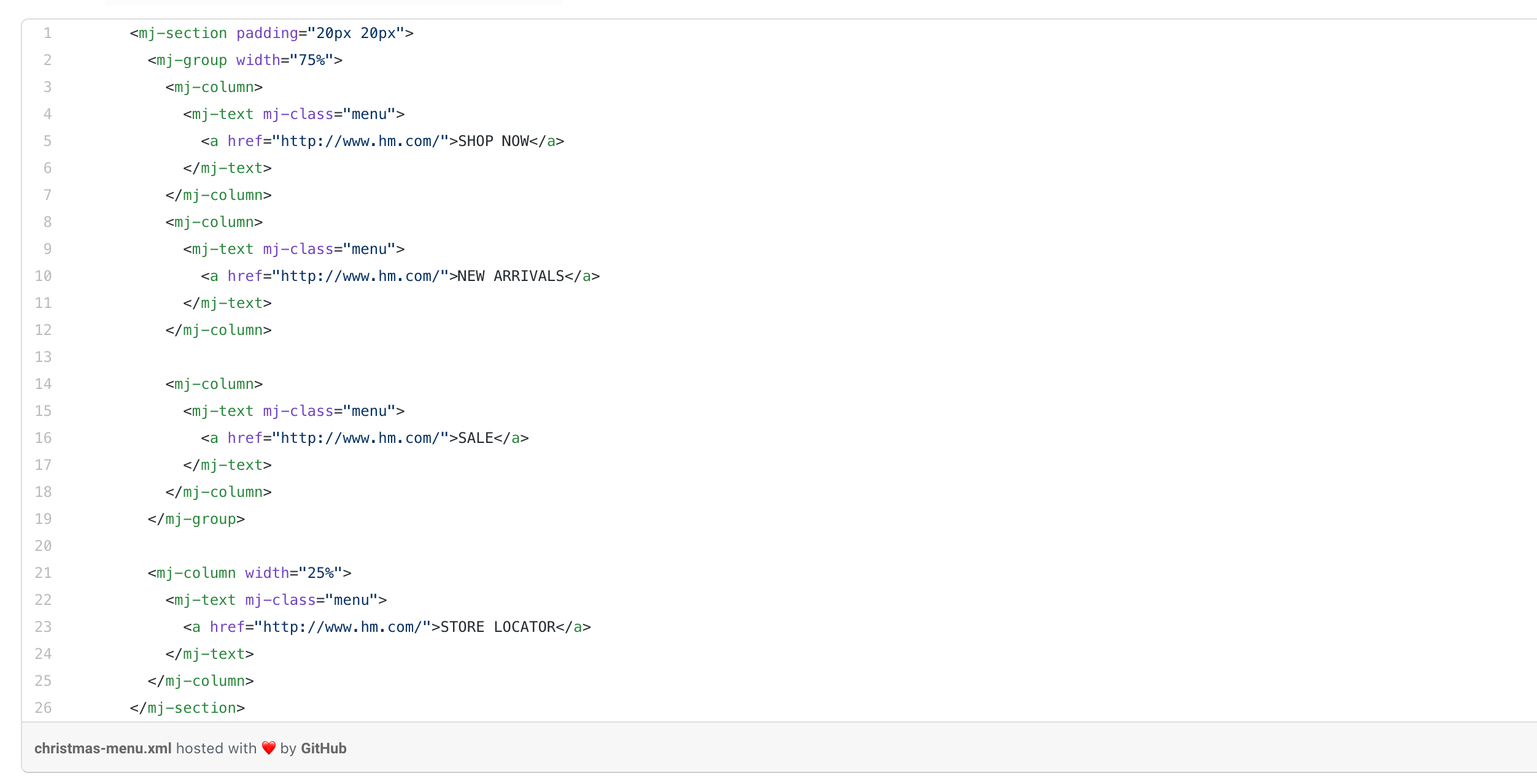Click the STORE LOCATOR anchor text
The height and width of the screenshot is (784, 1537).
click(x=498, y=627)
